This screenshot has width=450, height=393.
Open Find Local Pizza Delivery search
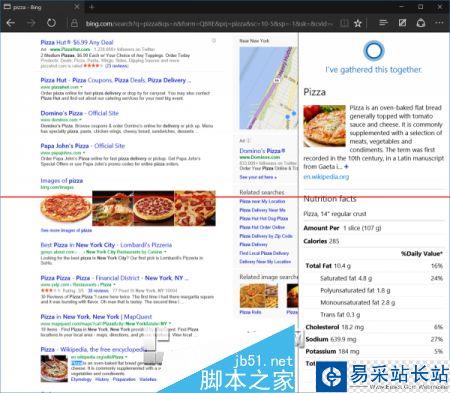pyautogui.click(x=264, y=253)
